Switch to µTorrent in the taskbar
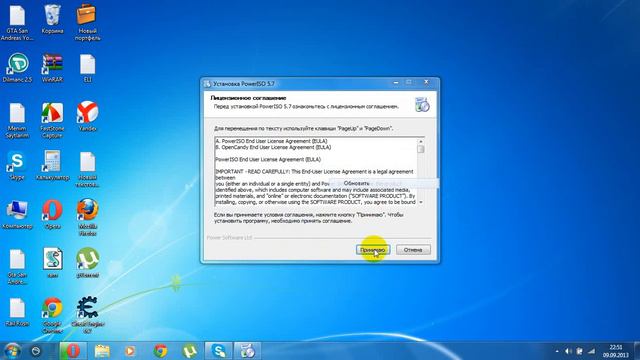 [x=189, y=351]
